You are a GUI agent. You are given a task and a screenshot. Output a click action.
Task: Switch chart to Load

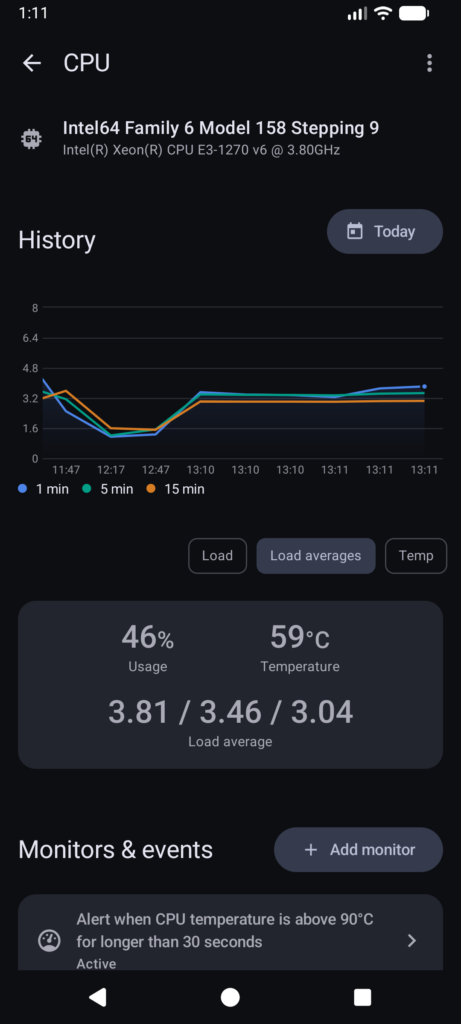point(217,556)
